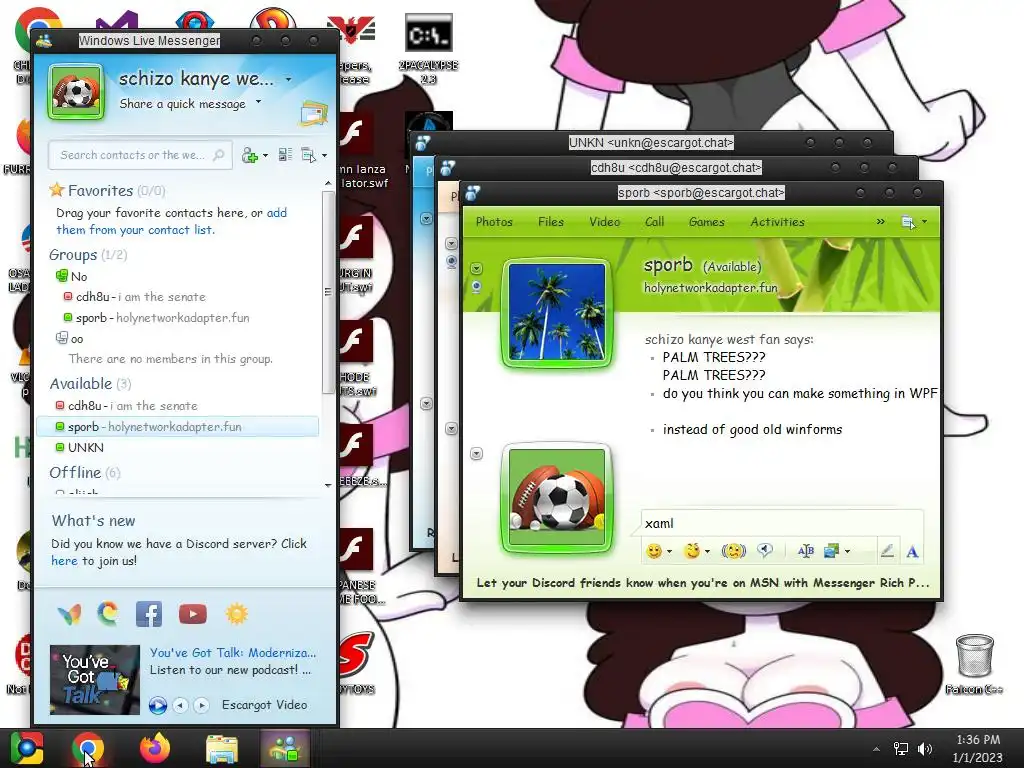The height and width of the screenshot is (768, 1024).
Task: Click the Discord Rich Presence banner text
Action: click(703, 583)
